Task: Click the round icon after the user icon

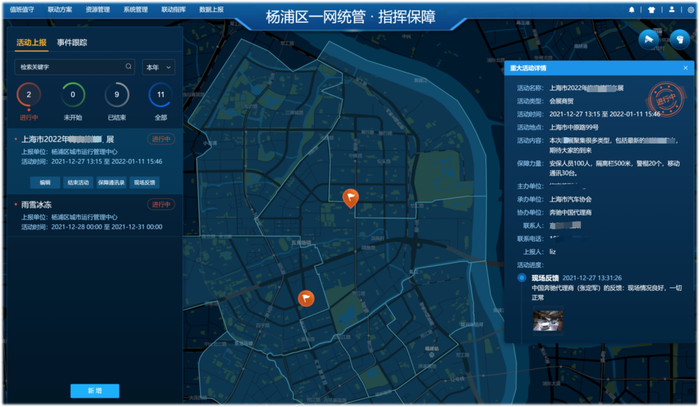Action: click(x=691, y=10)
